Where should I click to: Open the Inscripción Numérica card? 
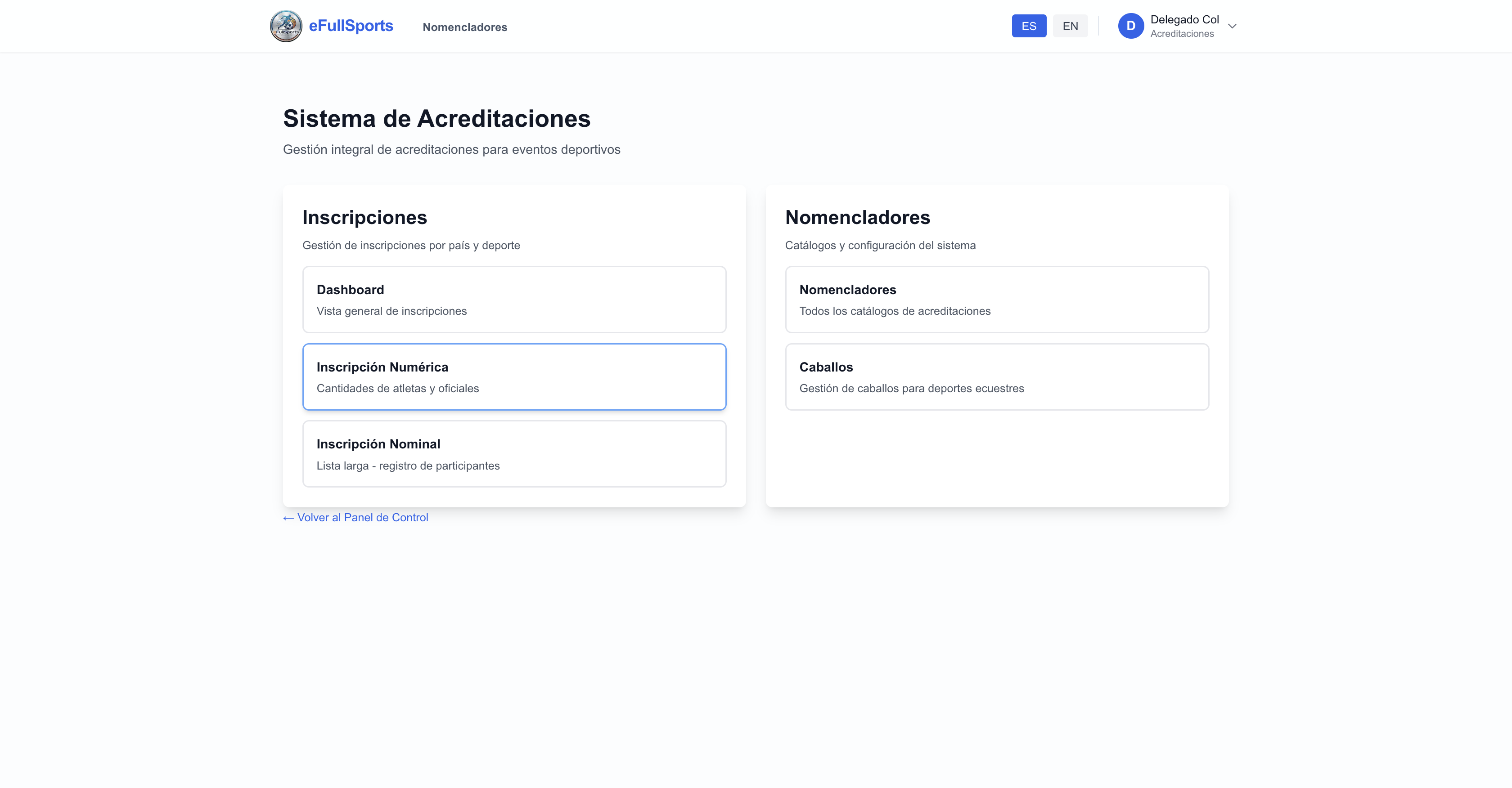pos(513,377)
